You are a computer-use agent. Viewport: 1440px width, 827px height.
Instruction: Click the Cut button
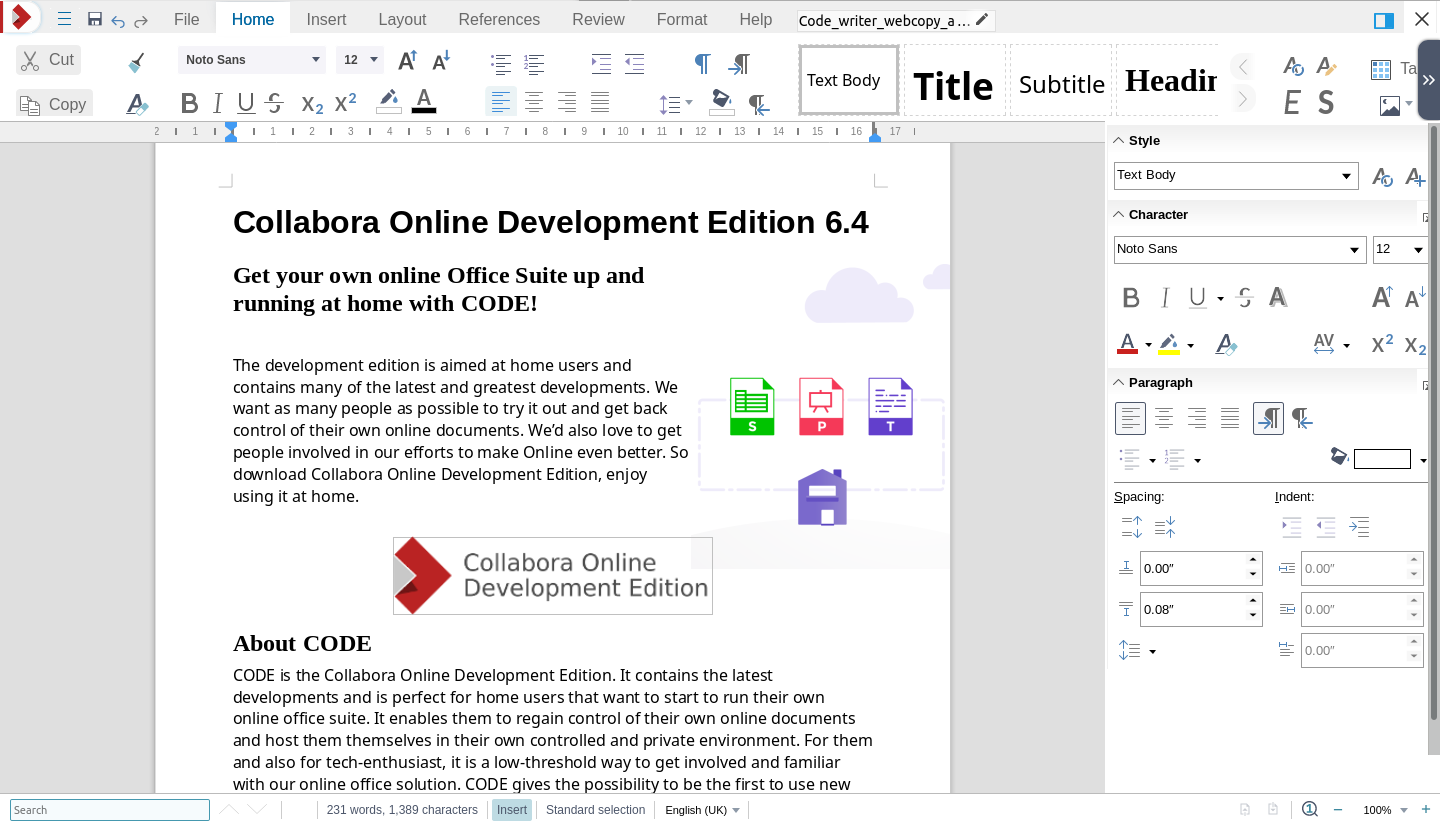click(48, 60)
